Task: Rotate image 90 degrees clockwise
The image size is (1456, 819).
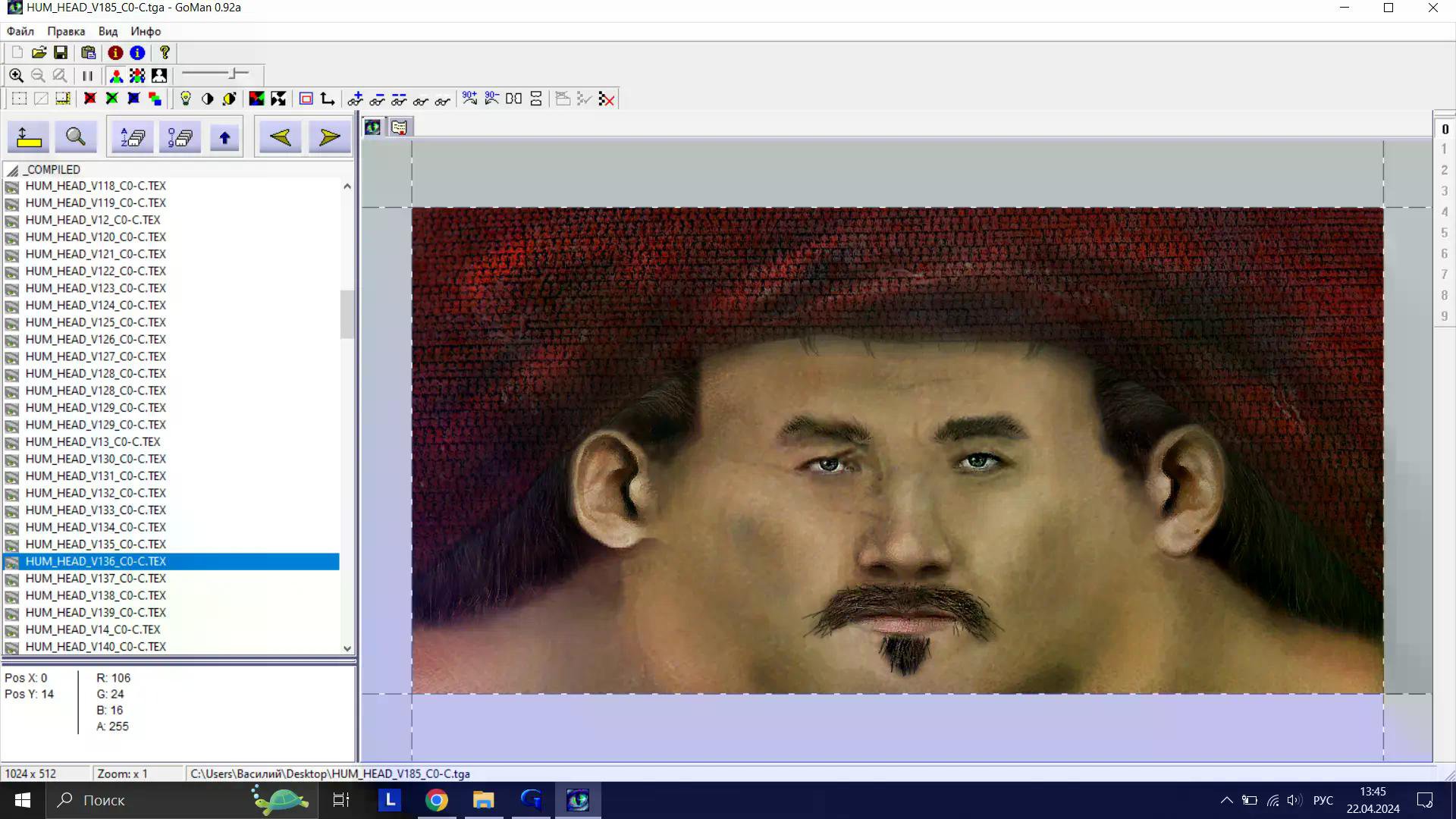Action: click(469, 99)
